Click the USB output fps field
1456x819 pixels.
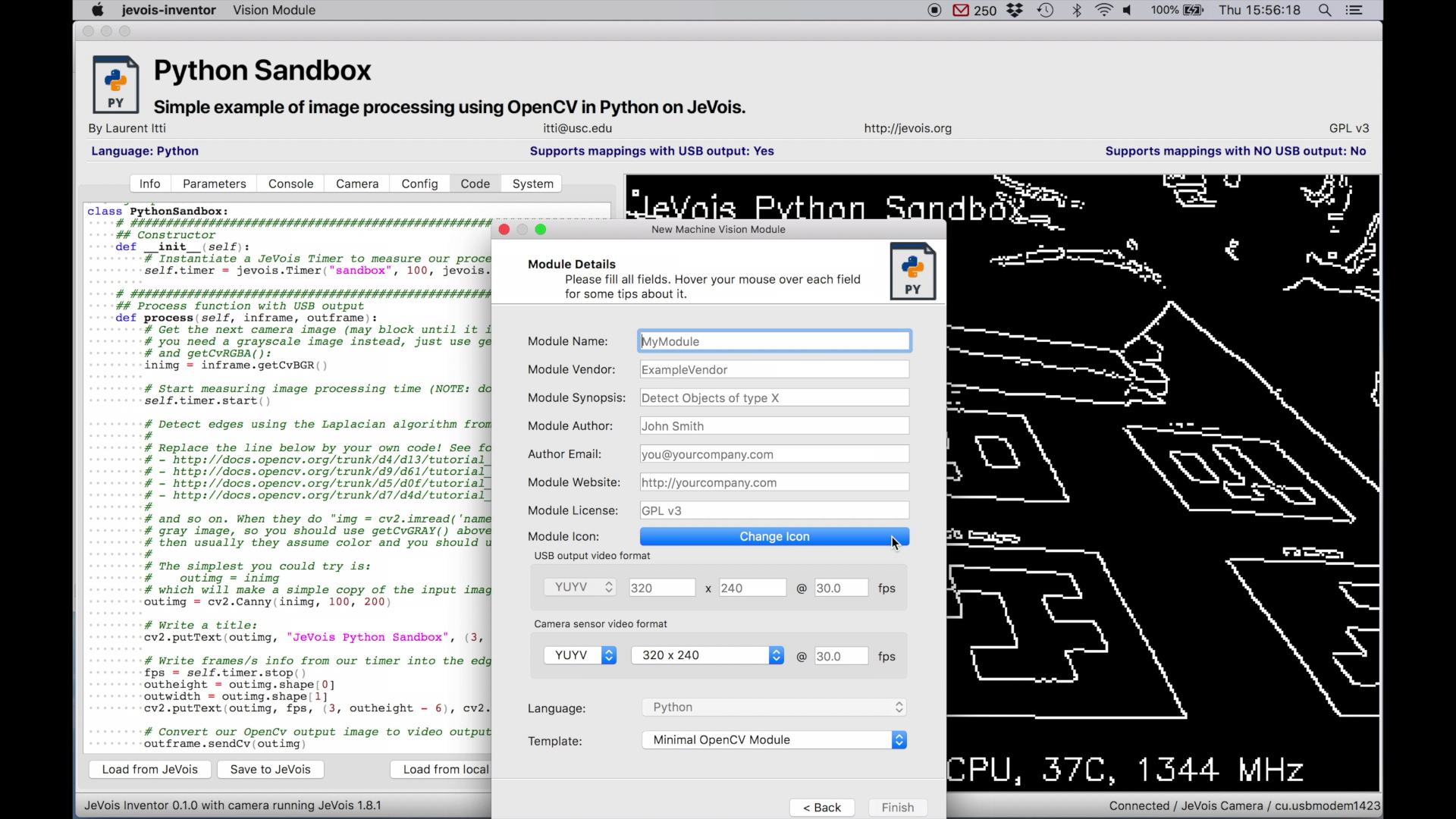841,588
